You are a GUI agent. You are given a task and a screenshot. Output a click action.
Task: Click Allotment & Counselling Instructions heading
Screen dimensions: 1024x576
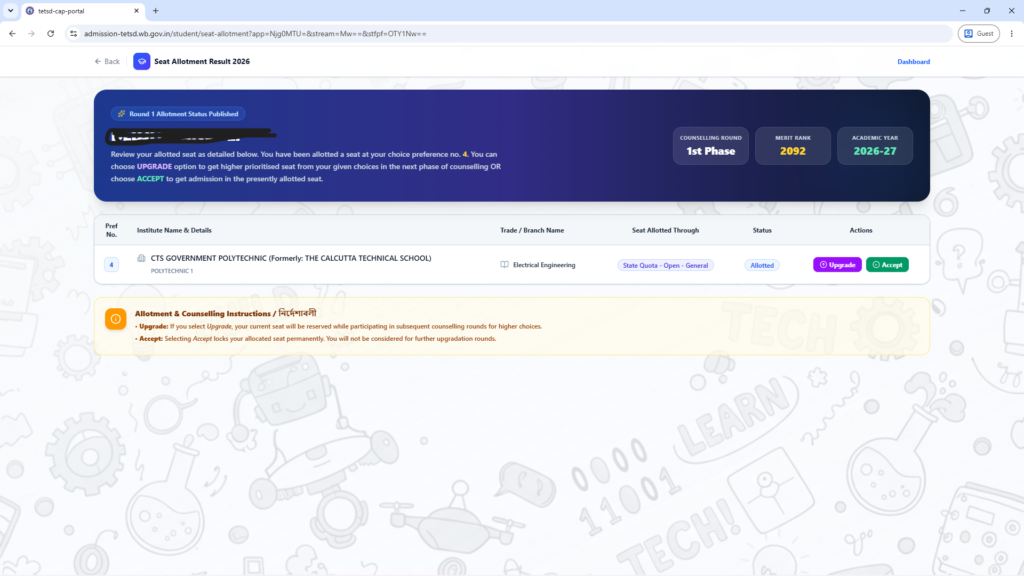225,313
